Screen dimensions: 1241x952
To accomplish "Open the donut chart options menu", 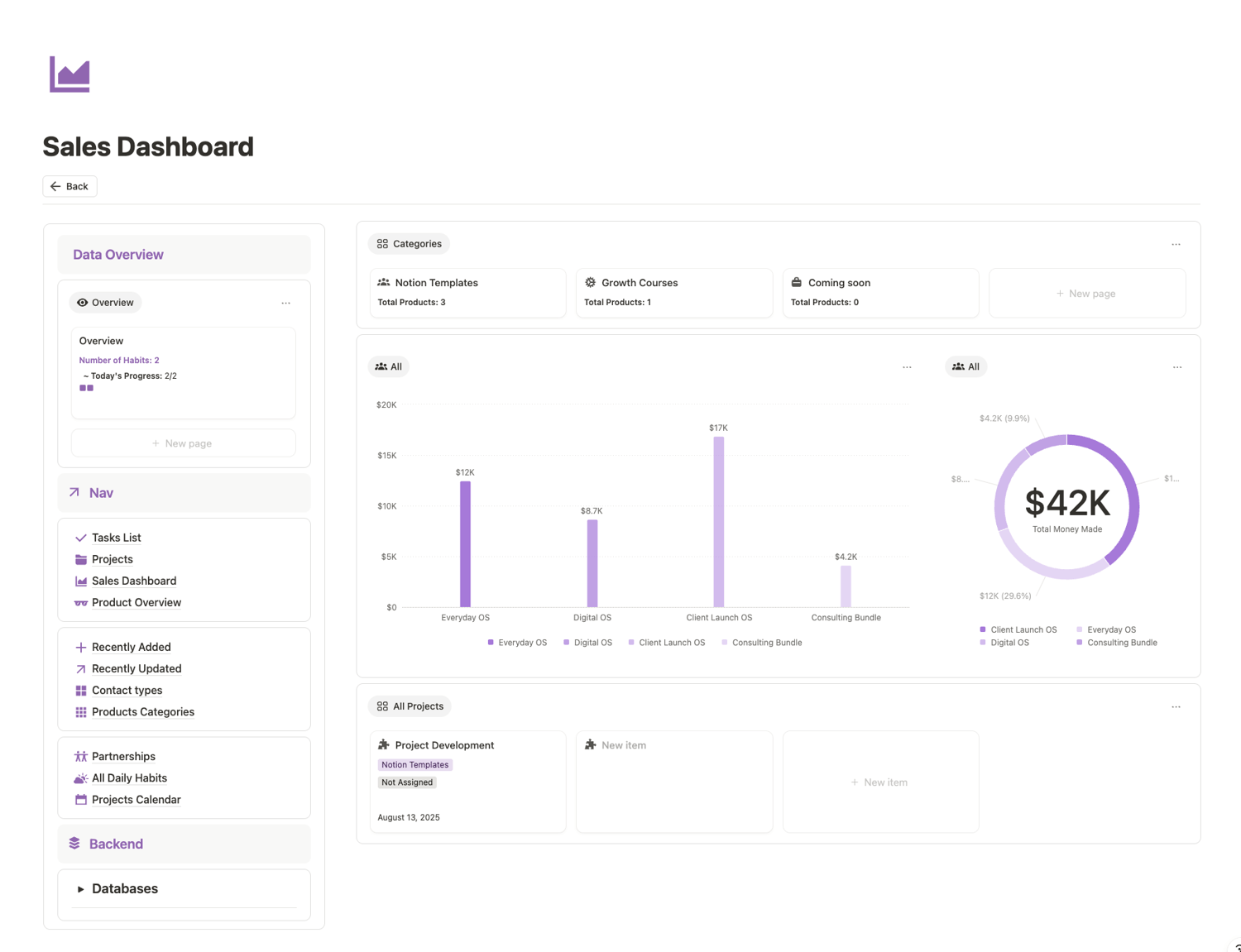I will tap(1177, 367).
